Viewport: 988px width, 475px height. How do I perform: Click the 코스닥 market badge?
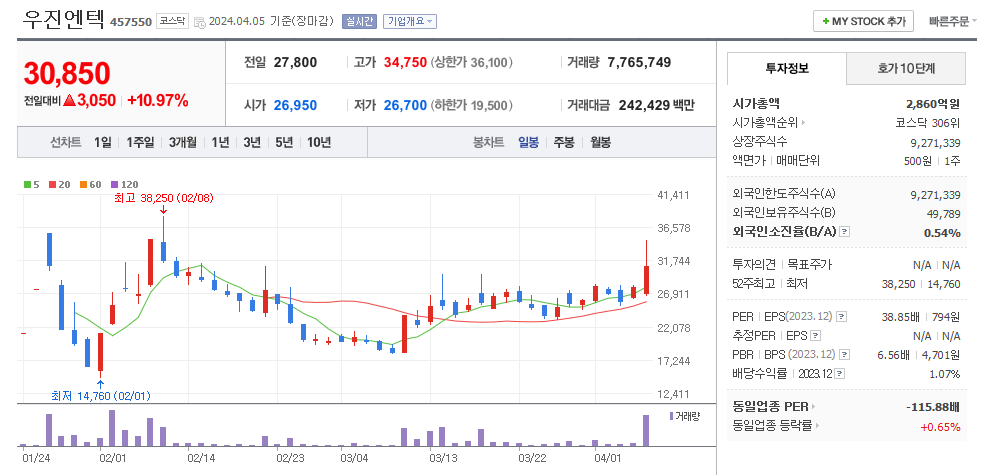(172, 21)
